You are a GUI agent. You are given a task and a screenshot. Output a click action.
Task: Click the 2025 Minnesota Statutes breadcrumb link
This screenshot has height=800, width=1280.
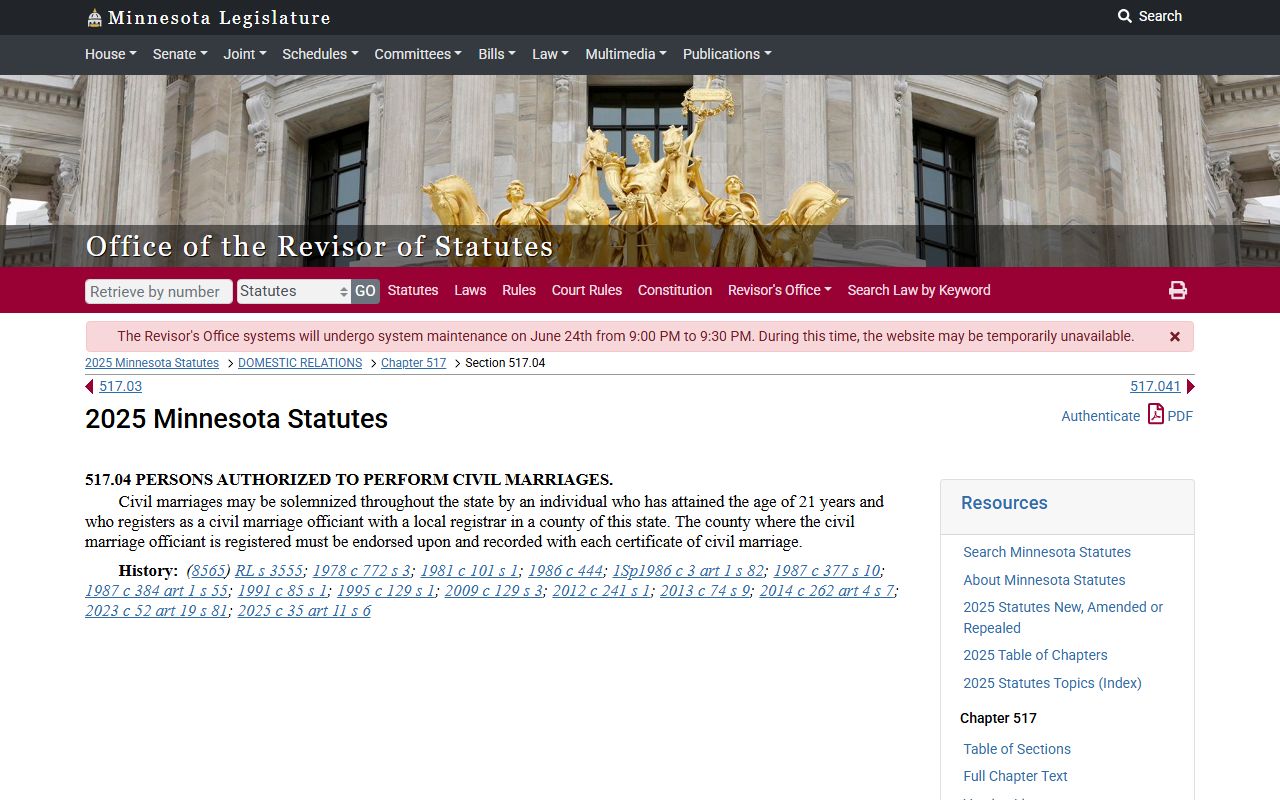coord(152,363)
